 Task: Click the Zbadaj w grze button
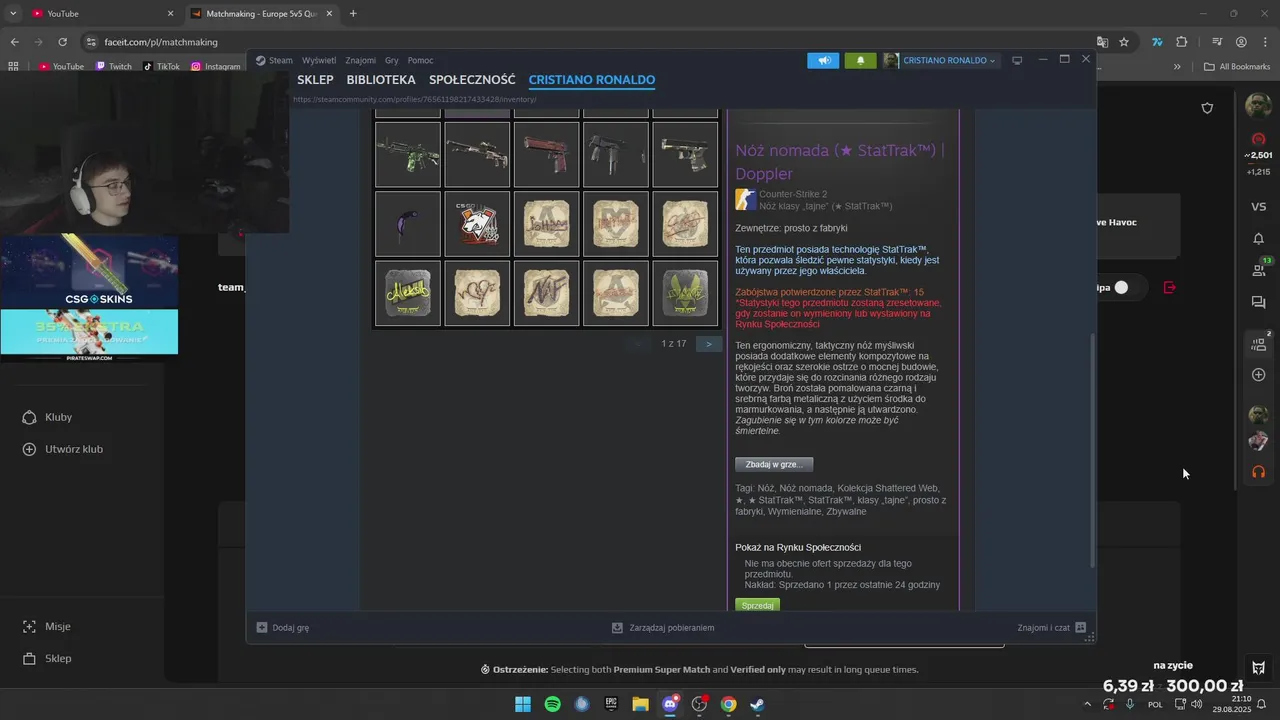coord(774,465)
